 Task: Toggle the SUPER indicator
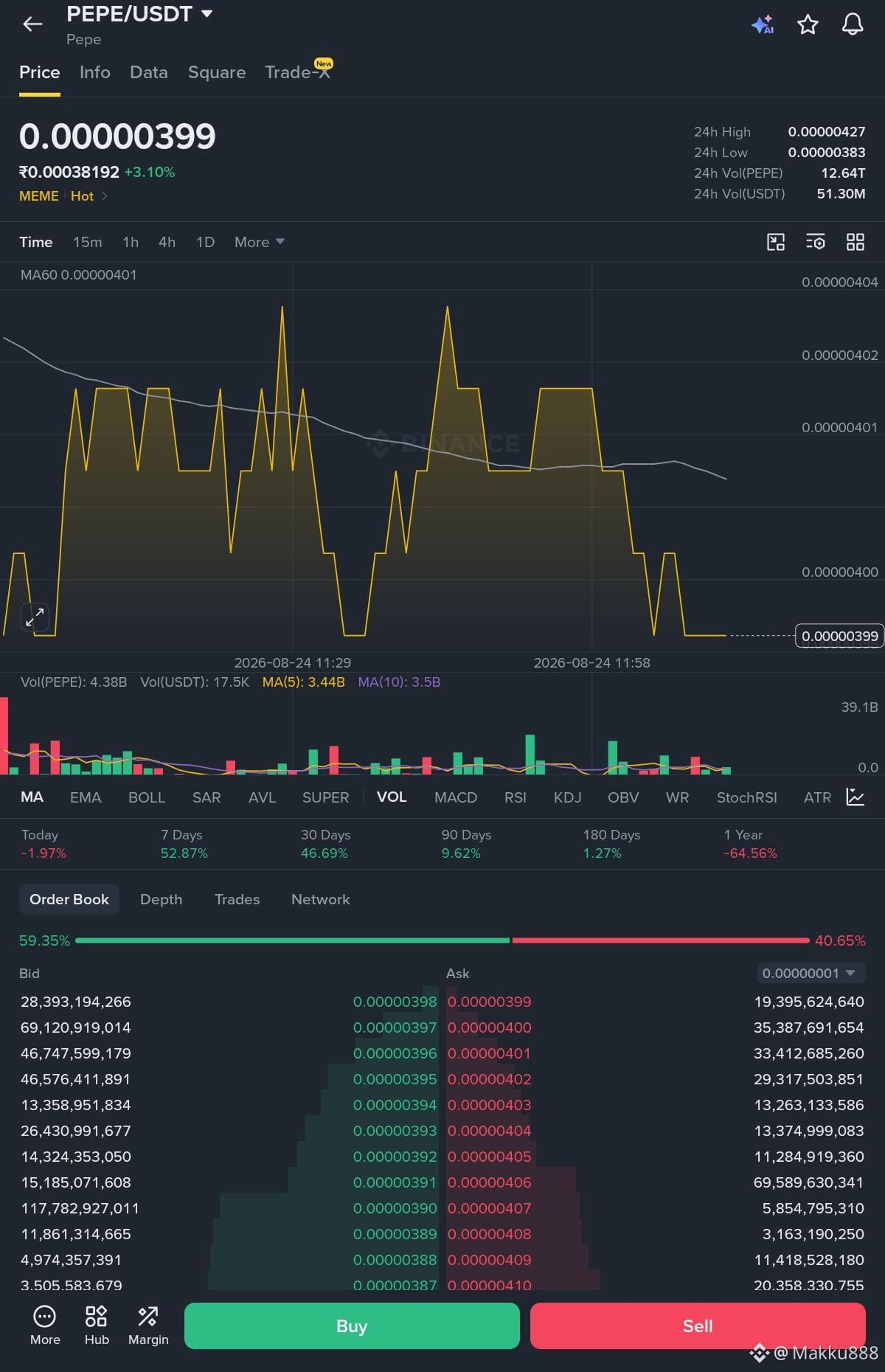click(326, 797)
